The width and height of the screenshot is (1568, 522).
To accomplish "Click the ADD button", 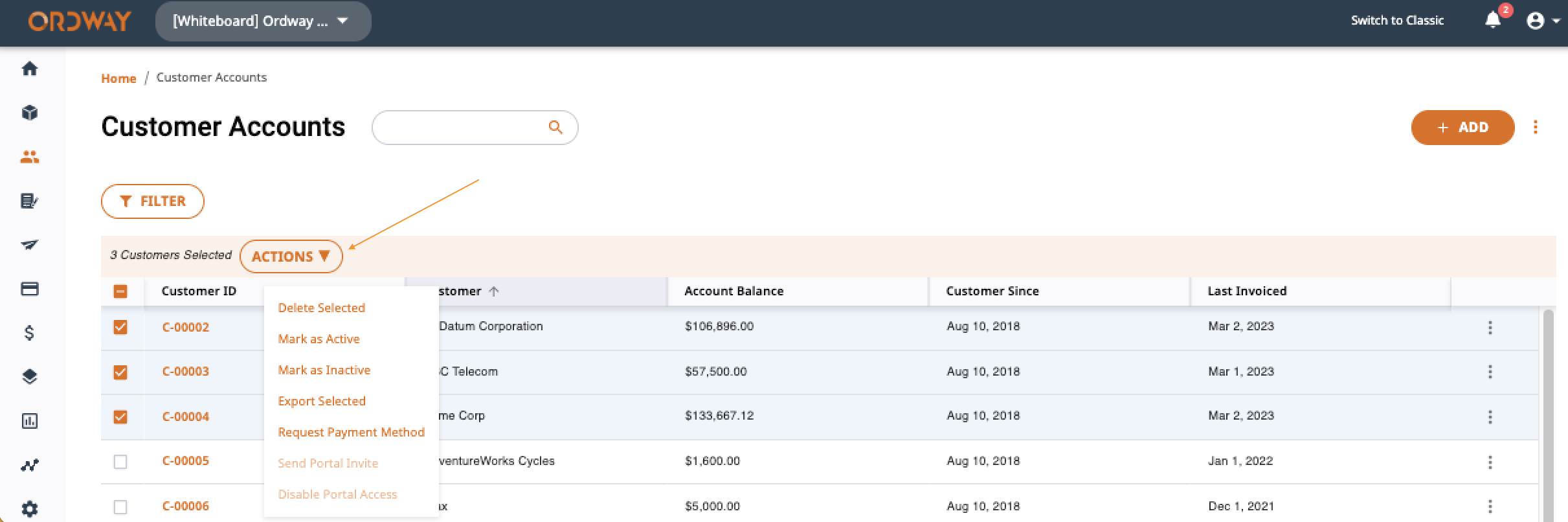I will [1462, 128].
